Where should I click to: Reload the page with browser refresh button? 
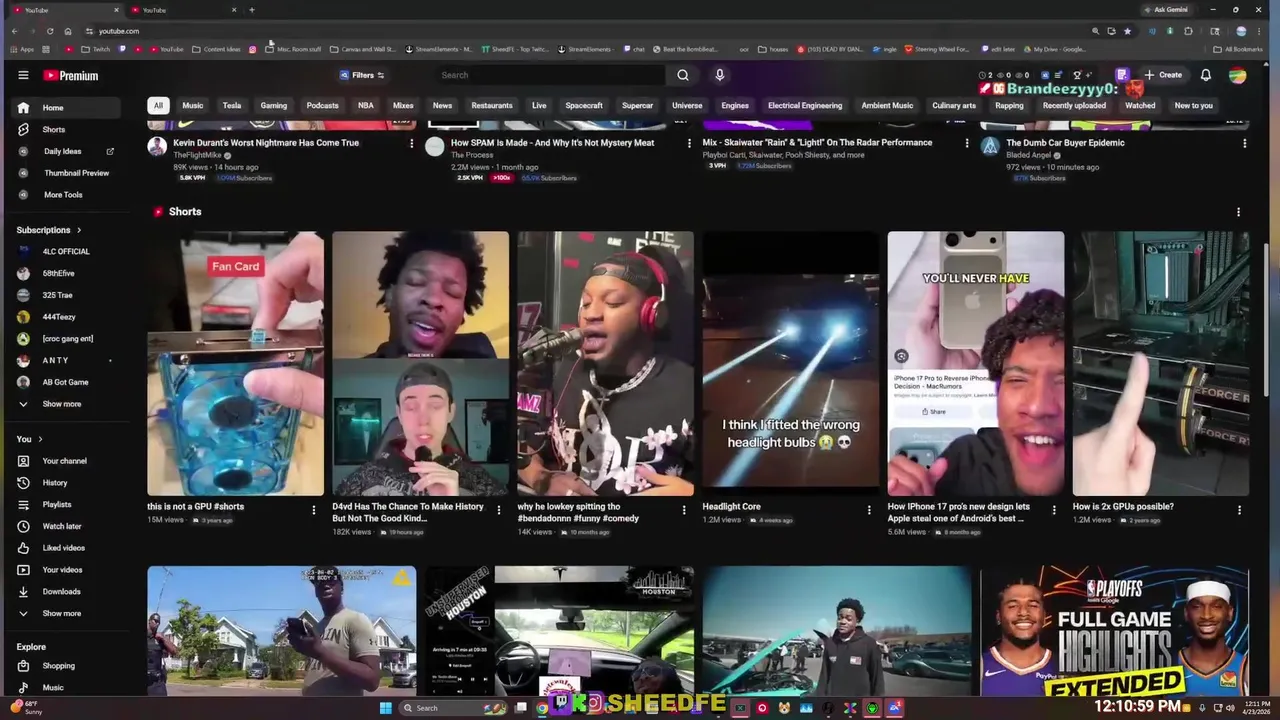coord(50,31)
